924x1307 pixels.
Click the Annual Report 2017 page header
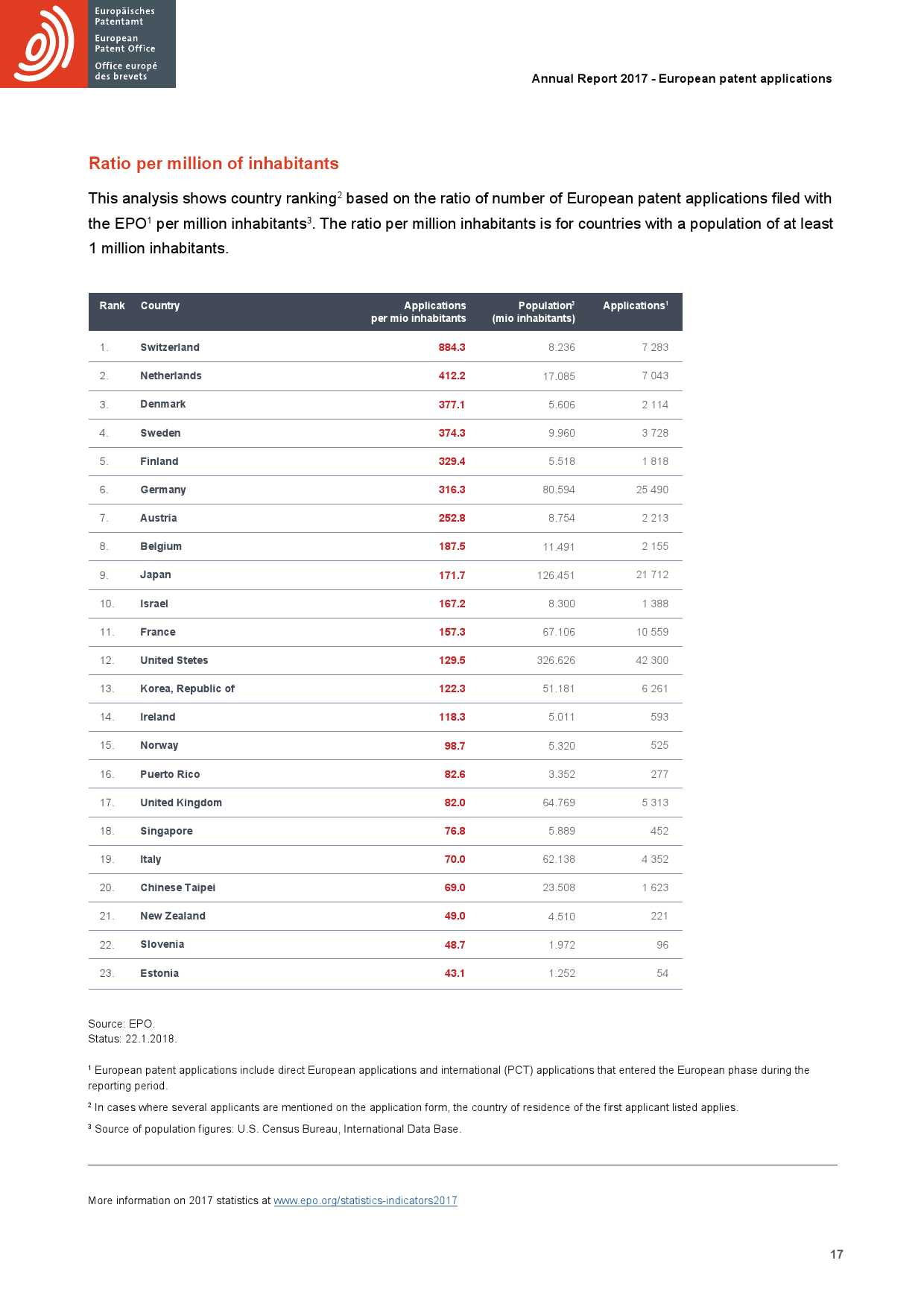point(682,78)
